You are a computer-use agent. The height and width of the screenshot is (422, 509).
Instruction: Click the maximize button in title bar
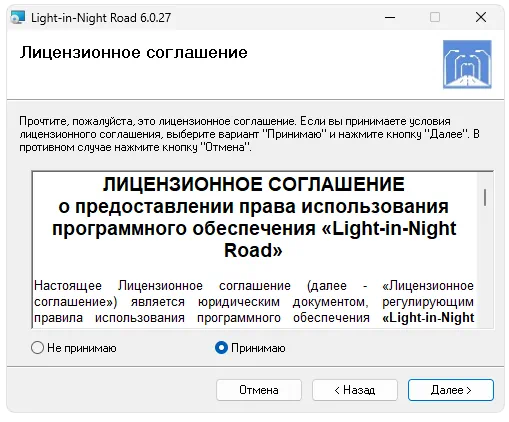coord(435,17)
